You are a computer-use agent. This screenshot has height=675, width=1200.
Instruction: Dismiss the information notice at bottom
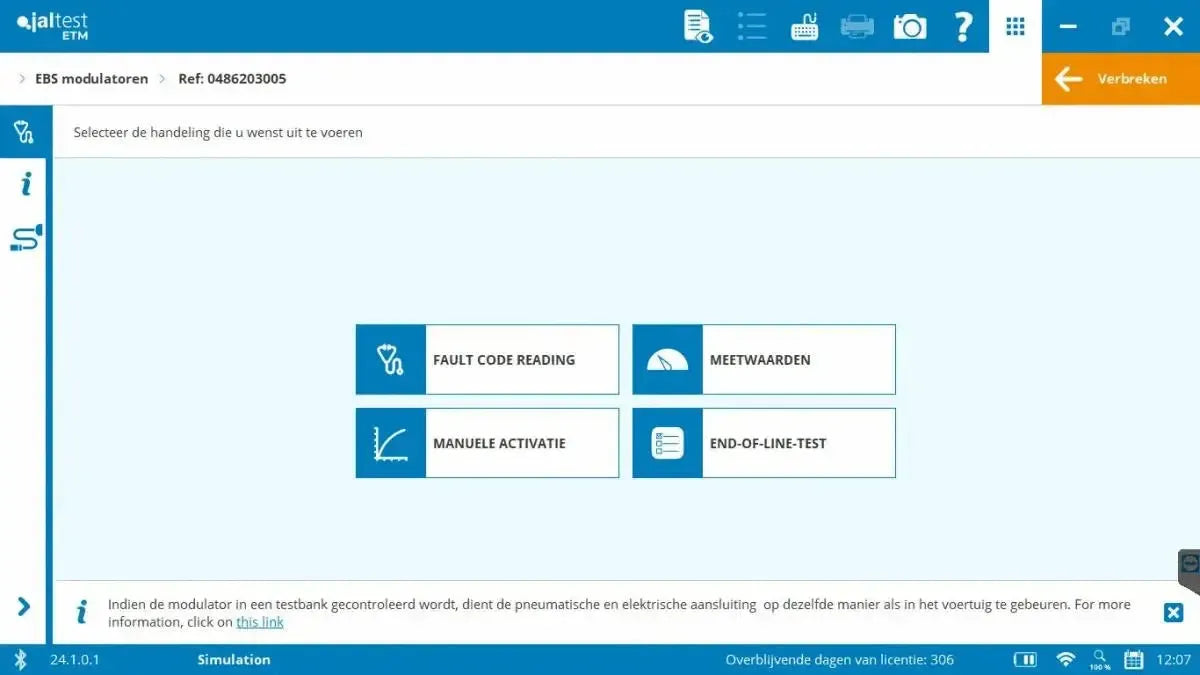click(x=1173, y=613)
